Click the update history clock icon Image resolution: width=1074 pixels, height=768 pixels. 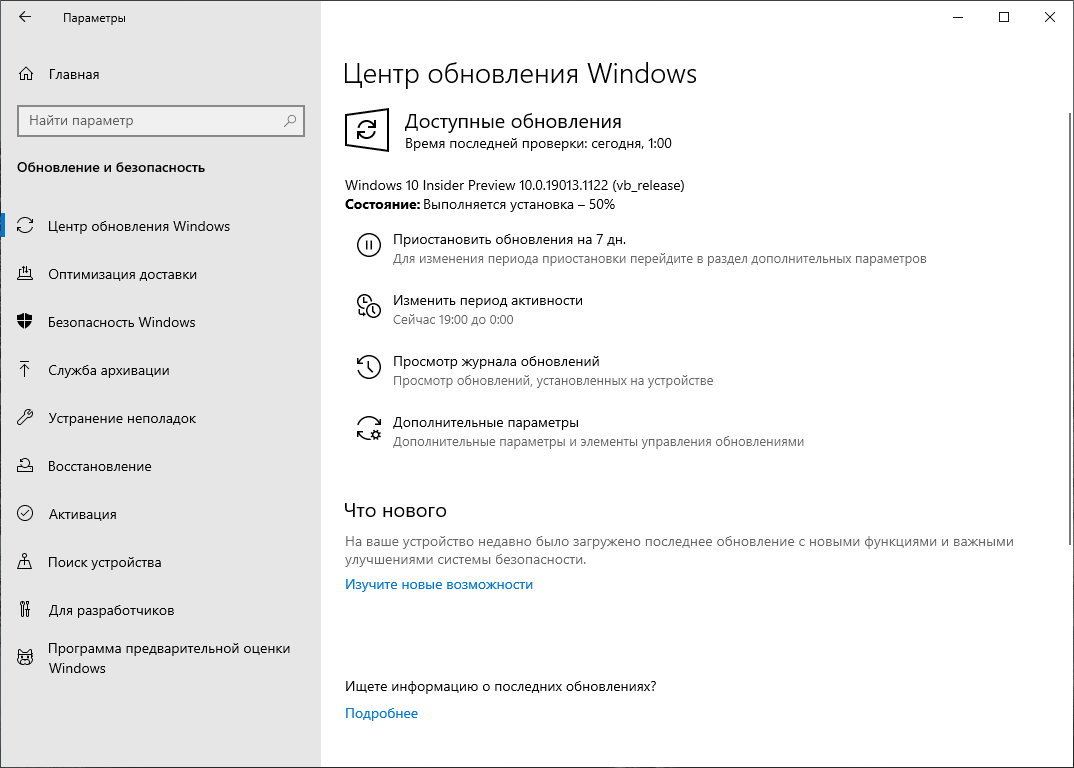(370, 368)
